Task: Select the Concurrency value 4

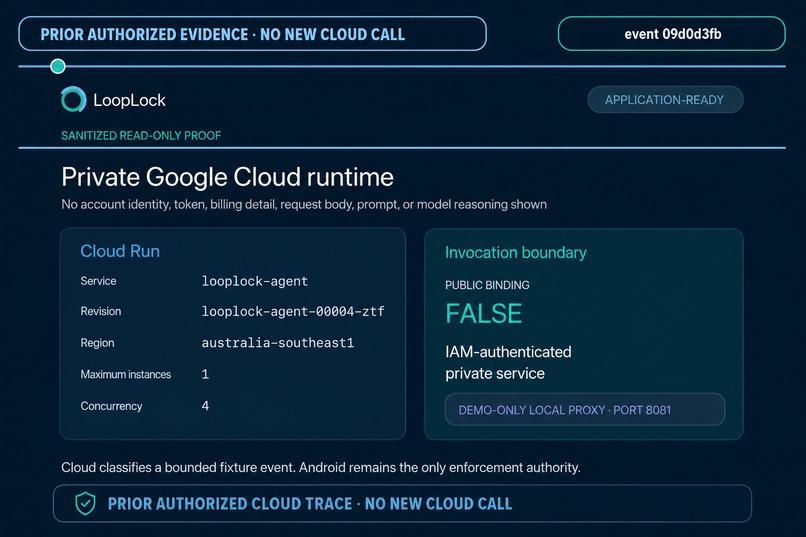Action: 205,406
